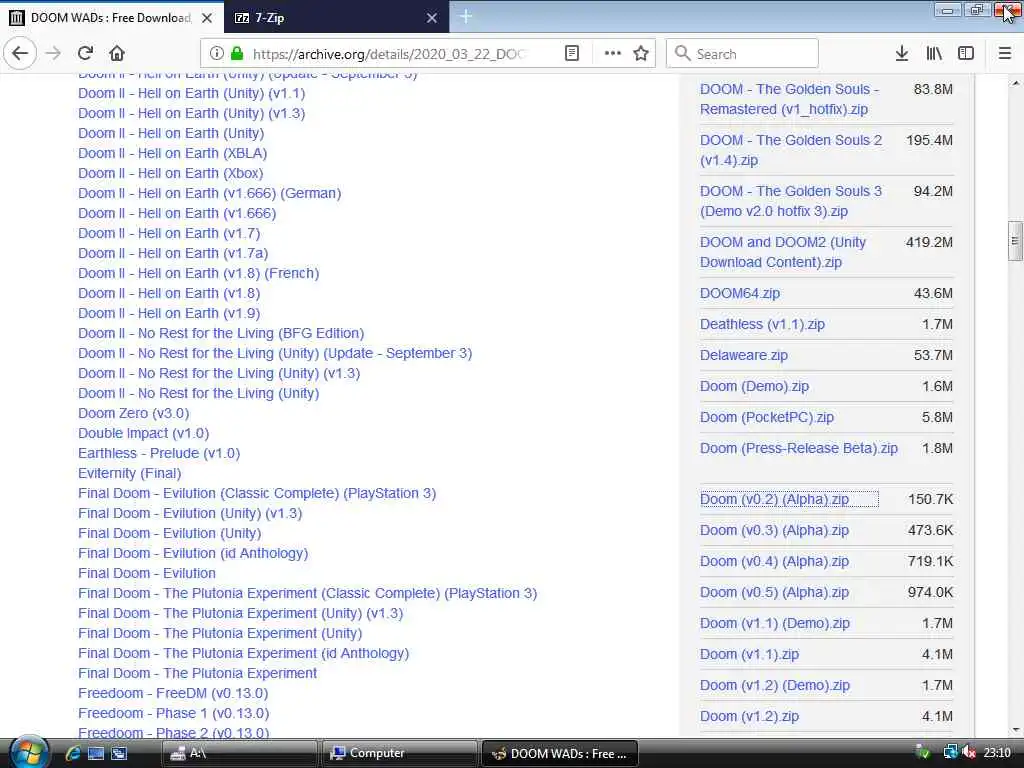1024x768 pixels.
Task: Open the Library bookshelf icon
Action: click(x=934, y=54)
